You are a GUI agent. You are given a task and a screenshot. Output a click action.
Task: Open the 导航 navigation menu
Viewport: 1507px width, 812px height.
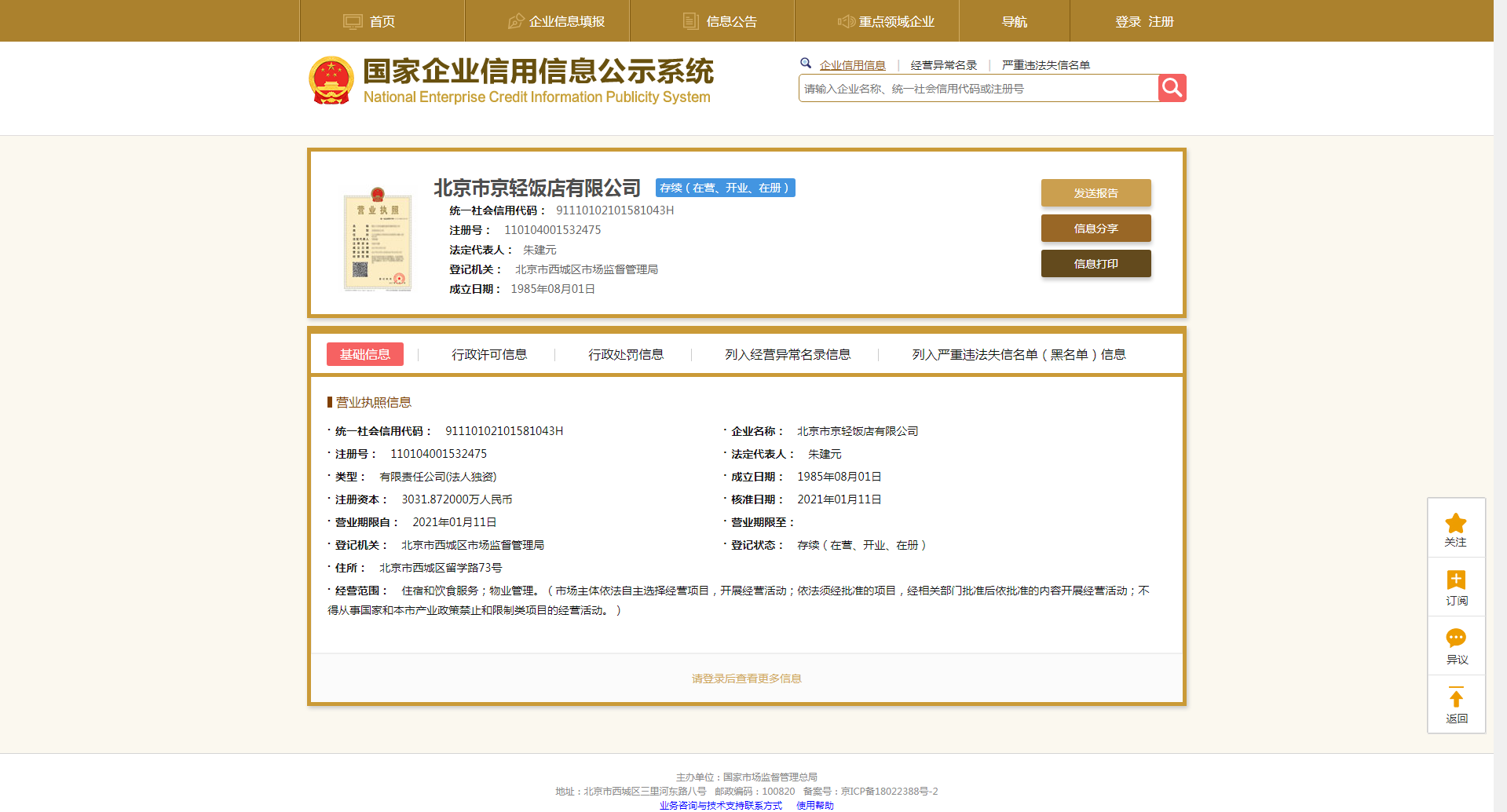coord(1014,21)
